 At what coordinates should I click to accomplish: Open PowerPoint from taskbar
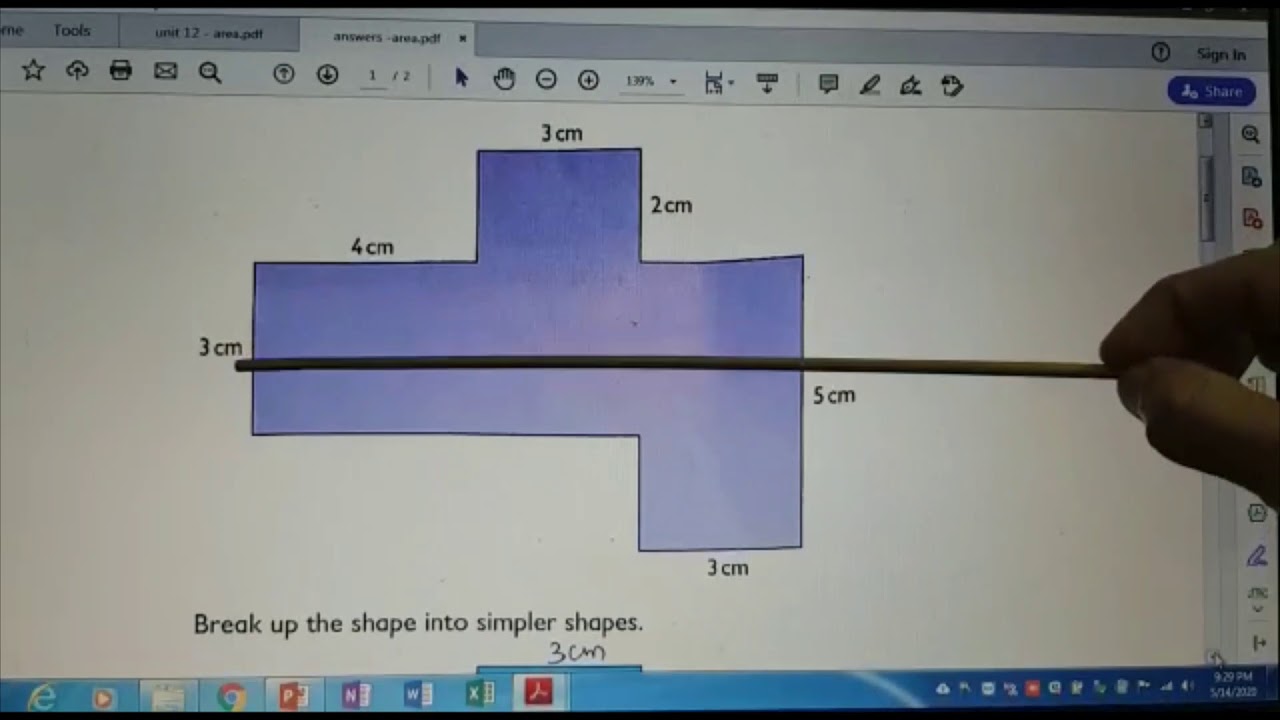coord(293,695)
